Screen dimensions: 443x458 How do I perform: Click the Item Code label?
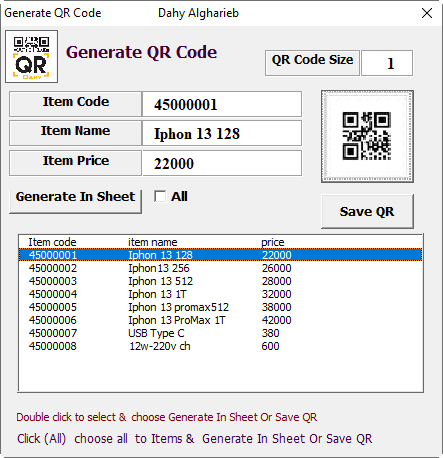tap(75, 104)
